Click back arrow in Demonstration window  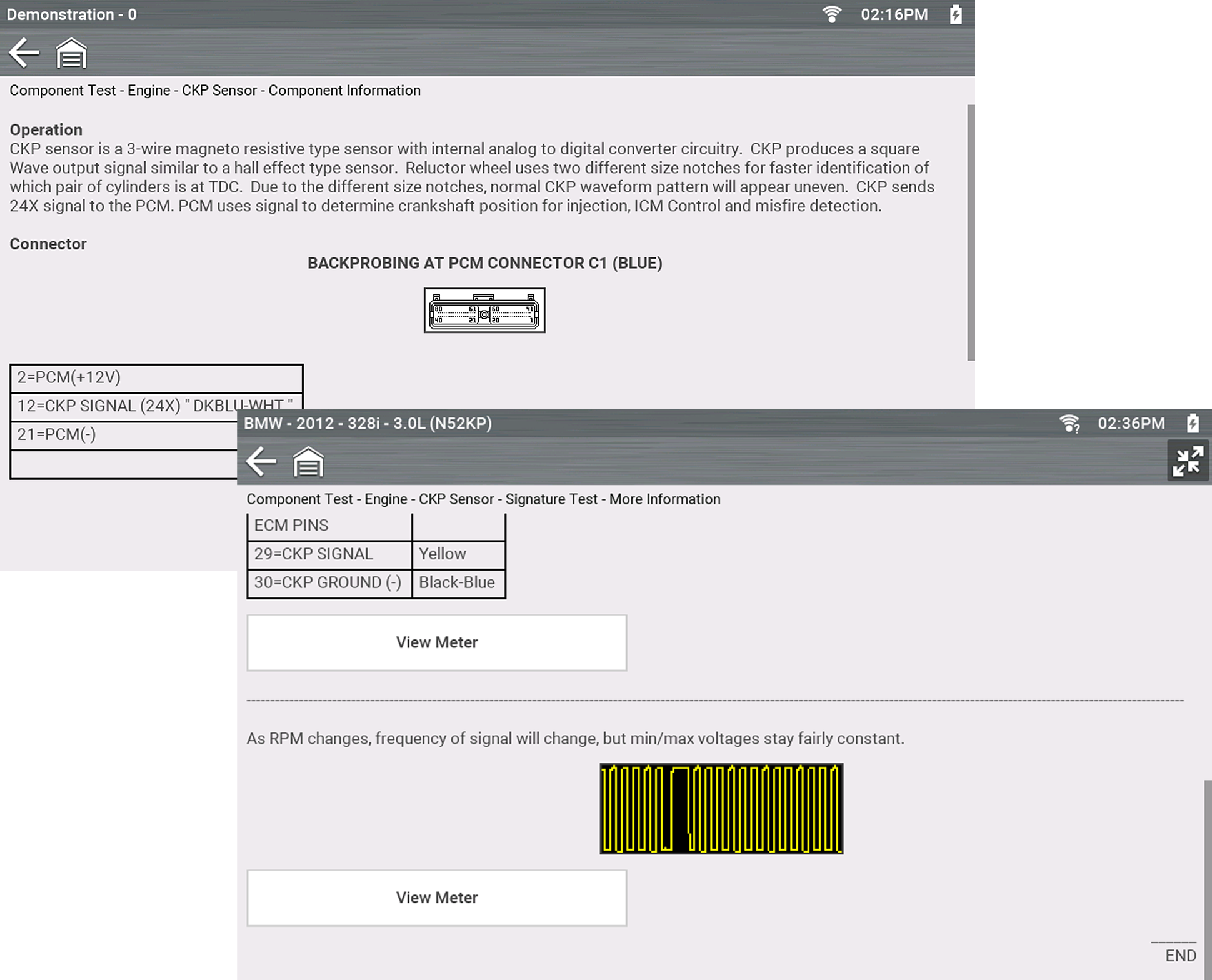(x=24, y=52)
